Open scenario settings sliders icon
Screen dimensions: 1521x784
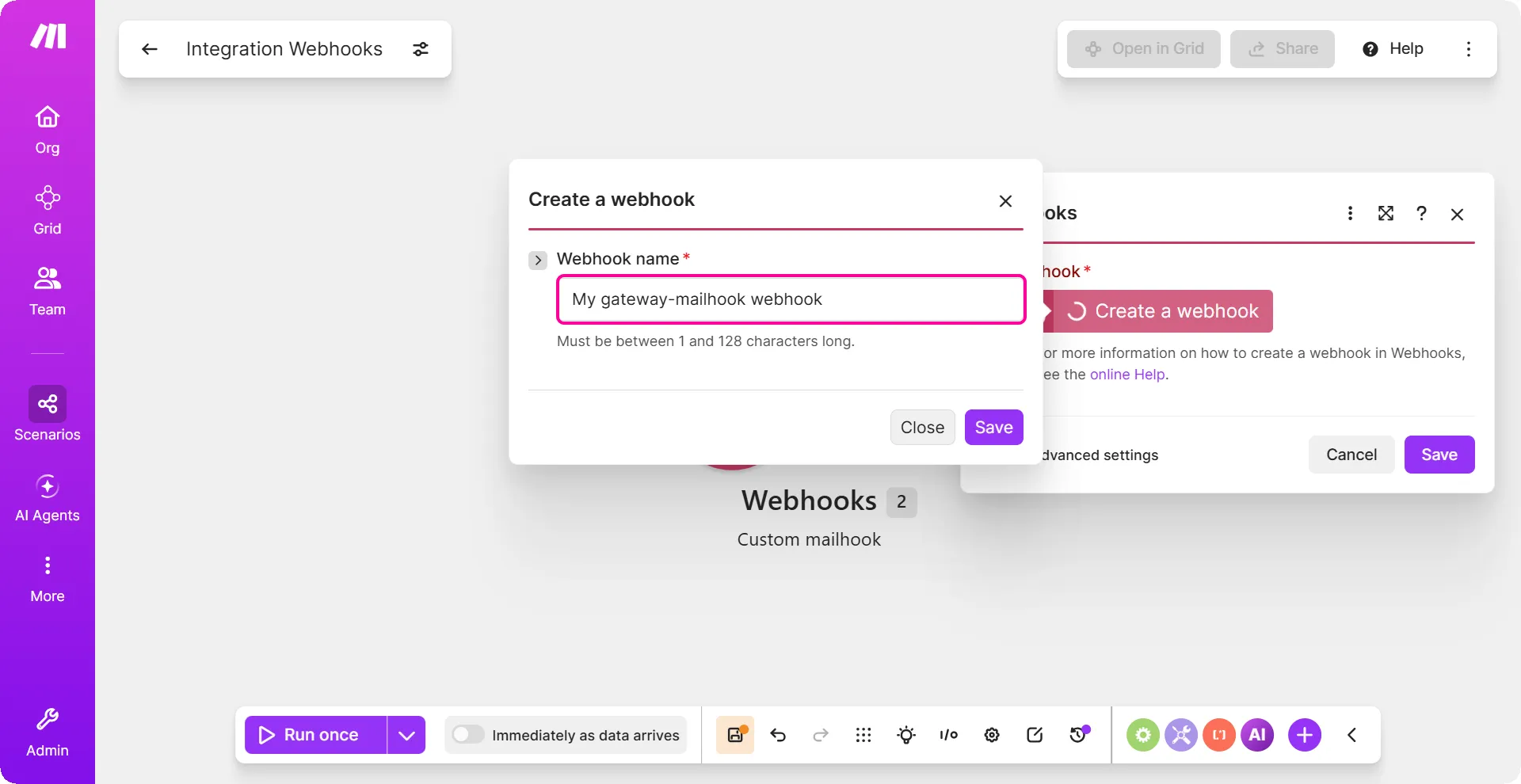click(421, 49)
